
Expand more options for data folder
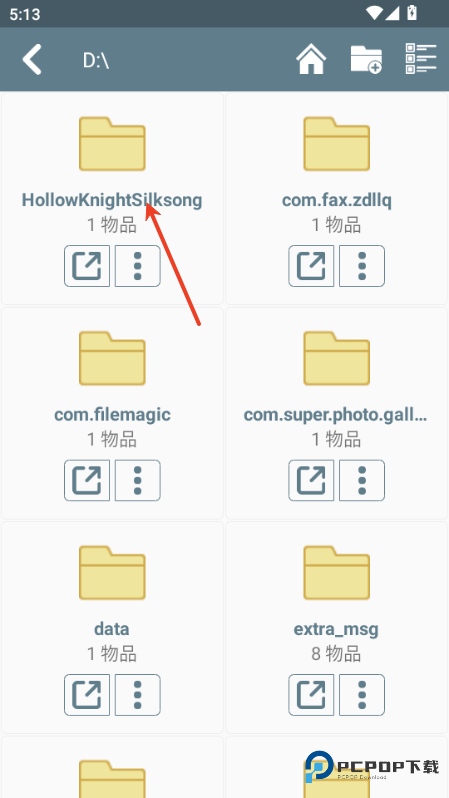pos(137,695)
